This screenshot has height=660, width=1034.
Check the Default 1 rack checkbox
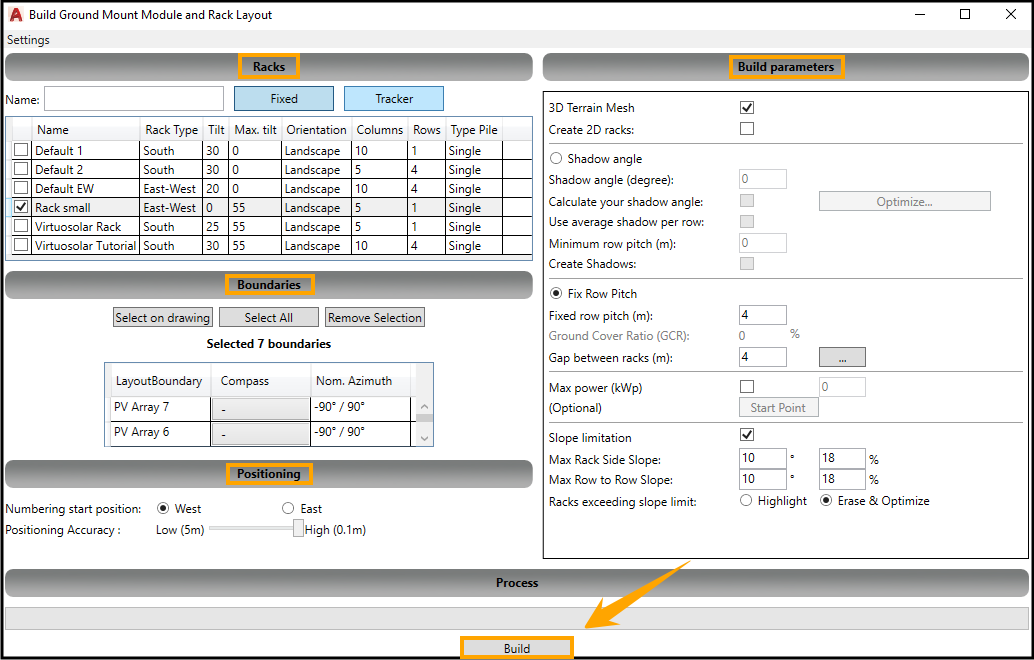[x=21, y=150]
